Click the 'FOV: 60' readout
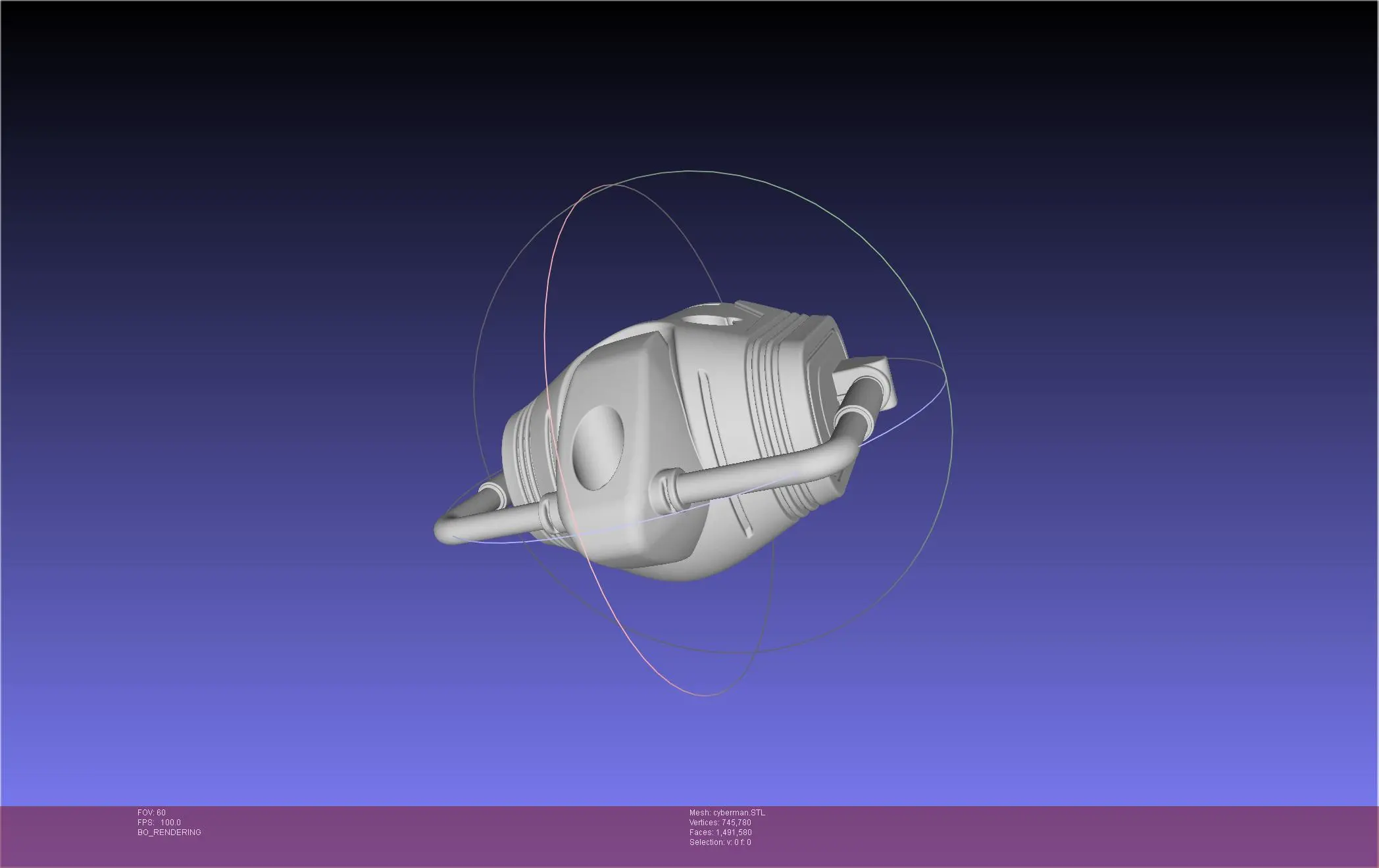1379x868 pixels. 151,813
